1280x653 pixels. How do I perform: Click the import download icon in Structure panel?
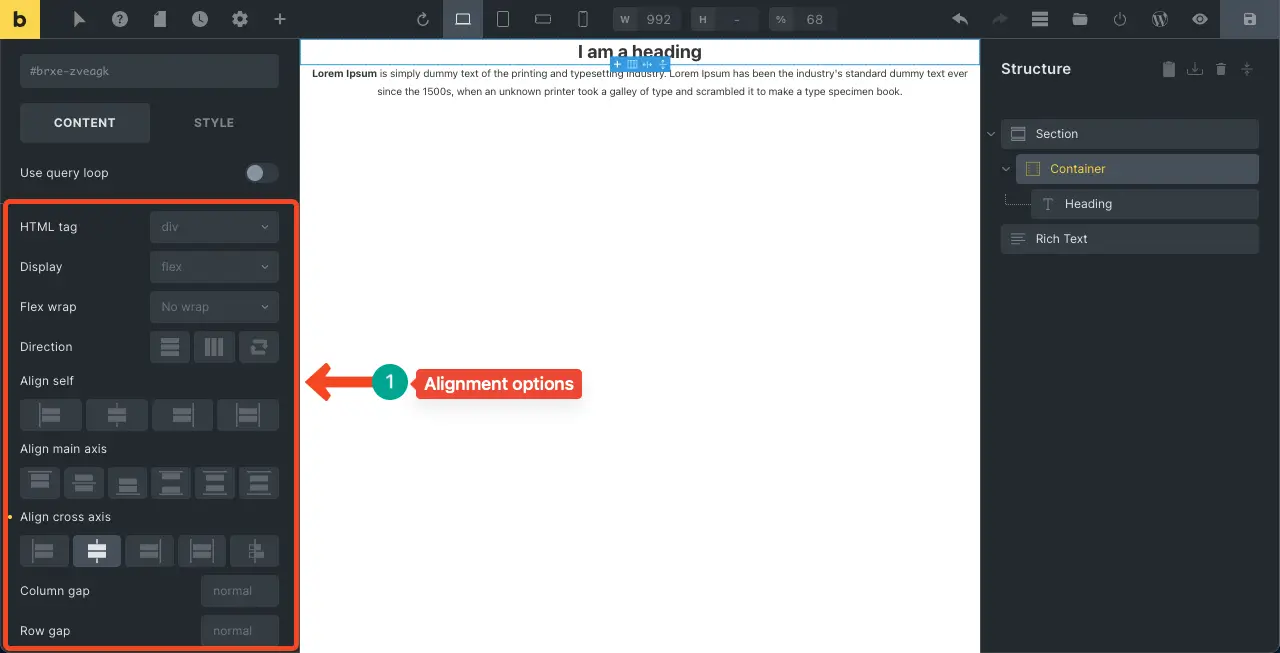(x=1194, y=69)
